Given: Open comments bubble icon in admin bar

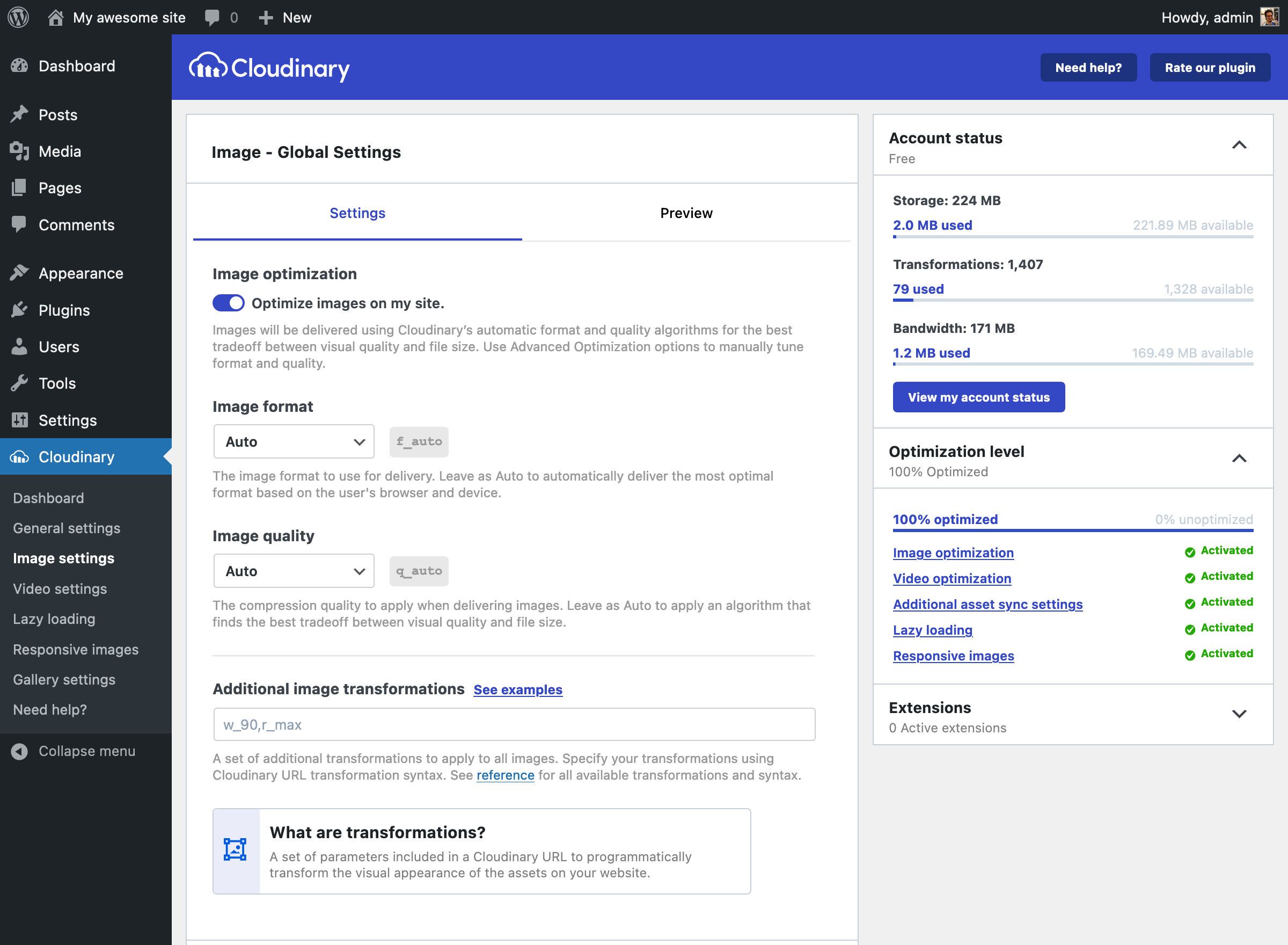Looking at the screenshot, I should pos(212,17).
